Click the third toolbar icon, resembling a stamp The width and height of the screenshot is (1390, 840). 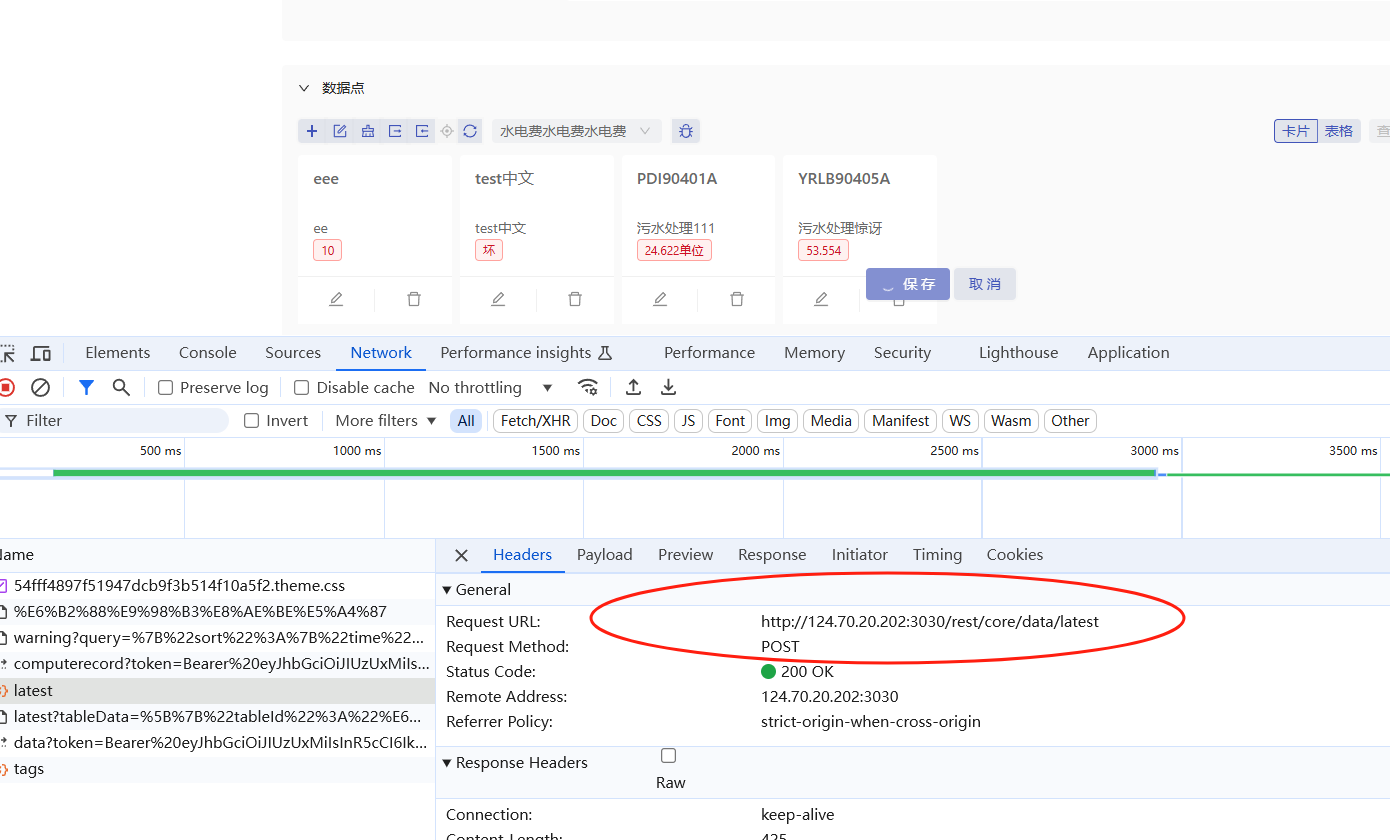tap(368, 131)
